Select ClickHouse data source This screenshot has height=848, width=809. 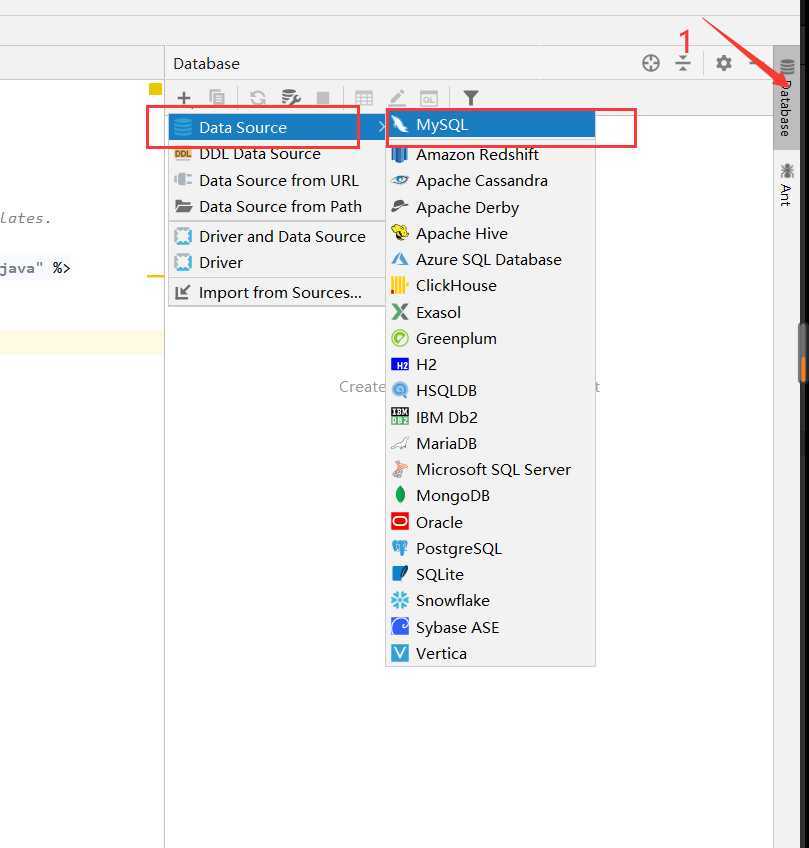click(x=490, y=286)
